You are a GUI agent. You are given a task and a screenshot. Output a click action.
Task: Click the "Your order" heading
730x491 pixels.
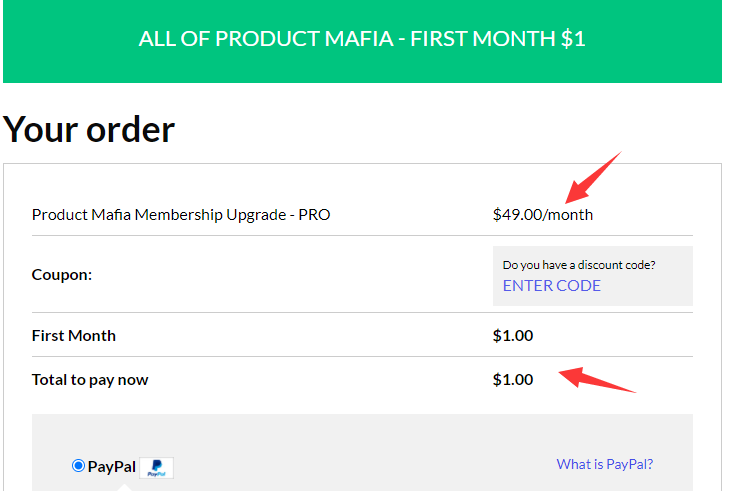pos(89,129)
